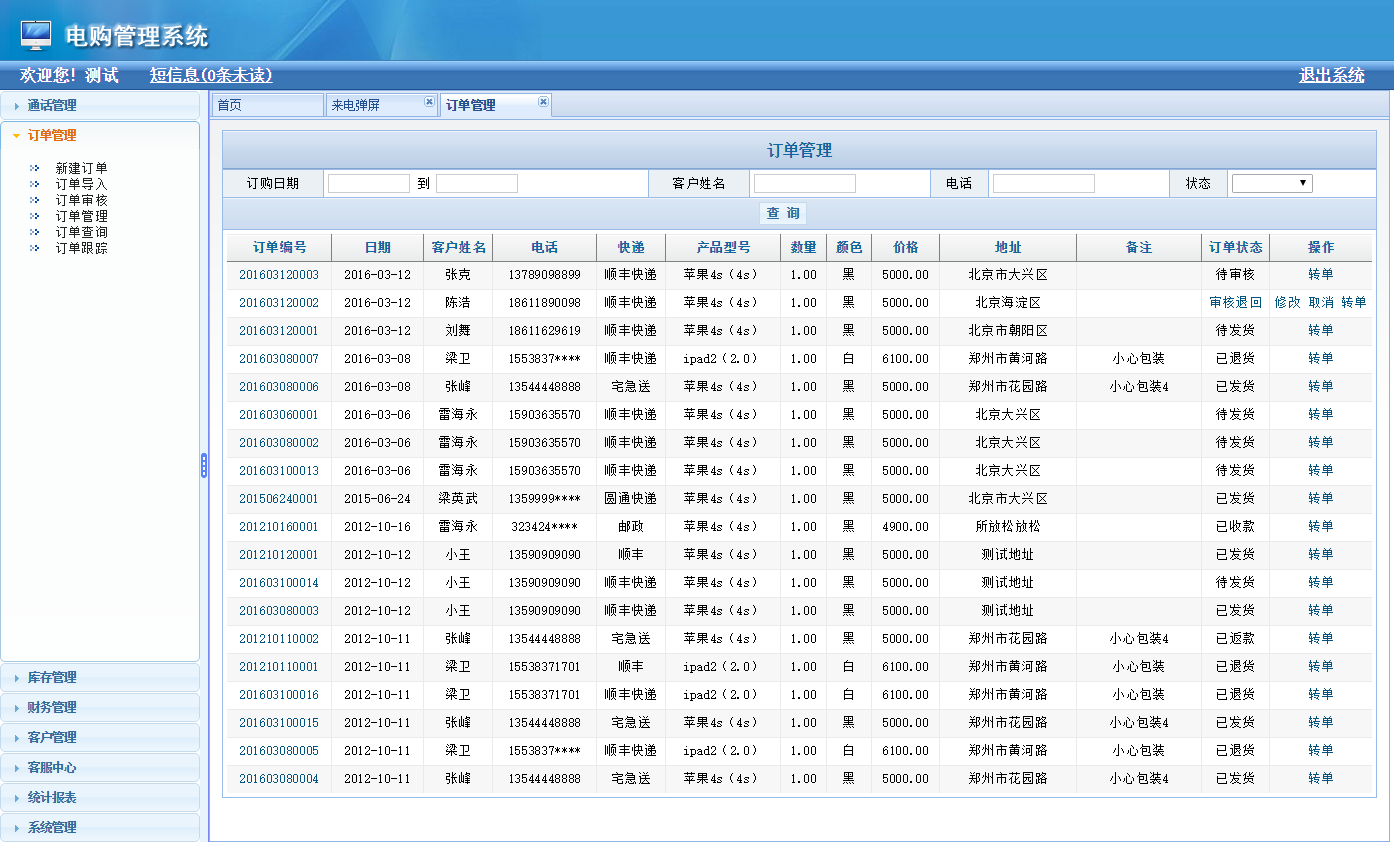This screenshot has height=842, width=1394.
Task: Collapse the sidebar using the splitter handle
Action: tap(204, 465)
